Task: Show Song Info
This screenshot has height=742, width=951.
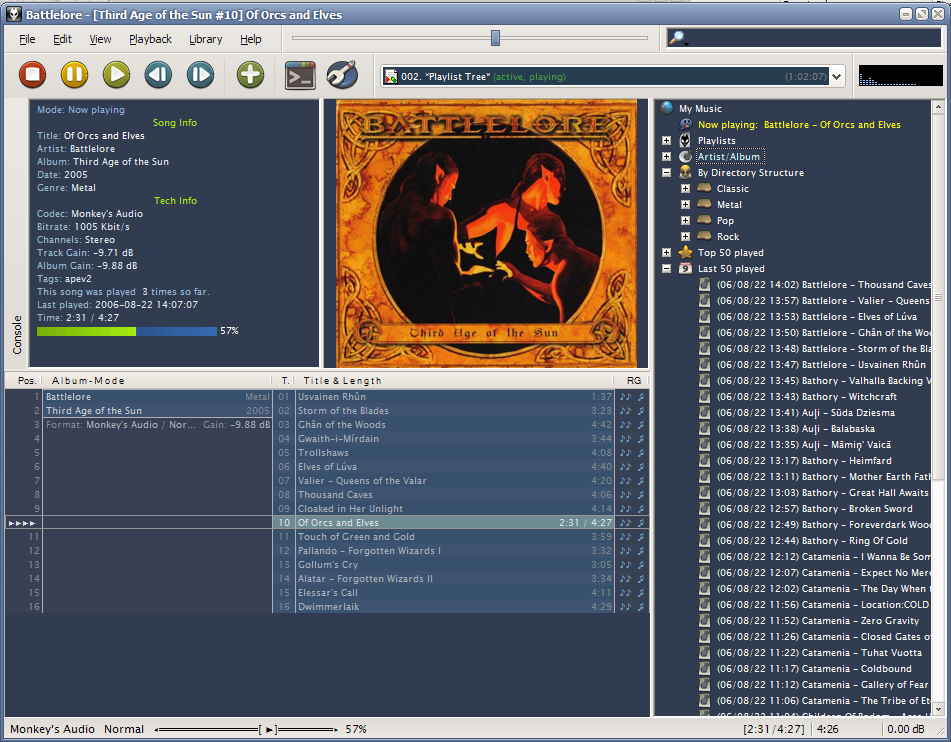Action: 174,123
